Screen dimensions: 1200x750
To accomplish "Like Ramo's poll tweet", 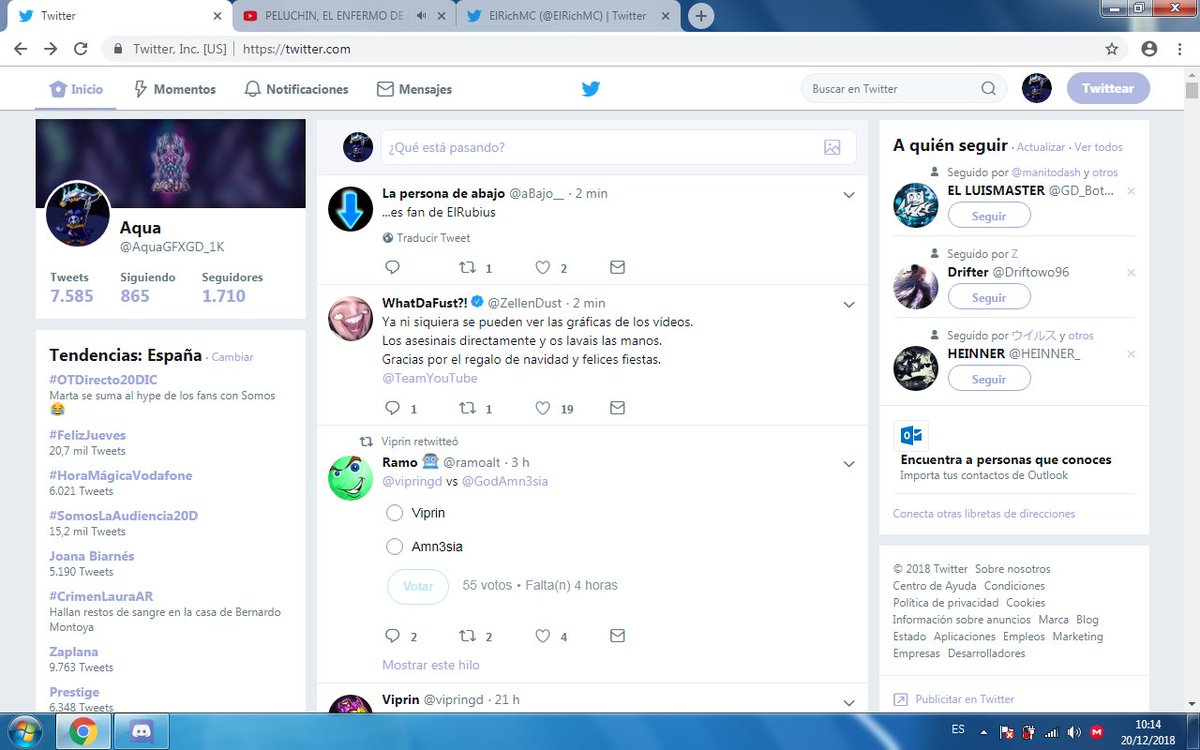I will 542,636.
